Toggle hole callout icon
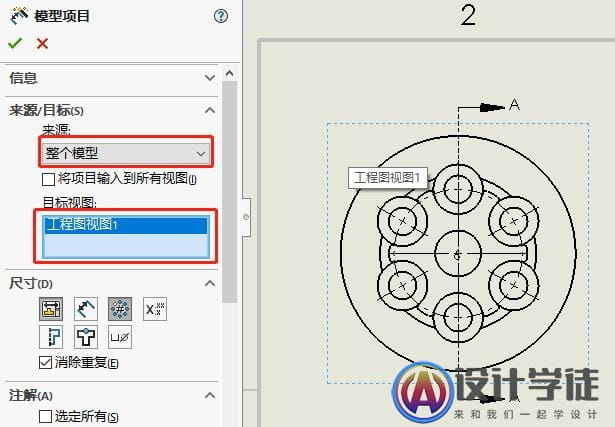 [120, 337]
